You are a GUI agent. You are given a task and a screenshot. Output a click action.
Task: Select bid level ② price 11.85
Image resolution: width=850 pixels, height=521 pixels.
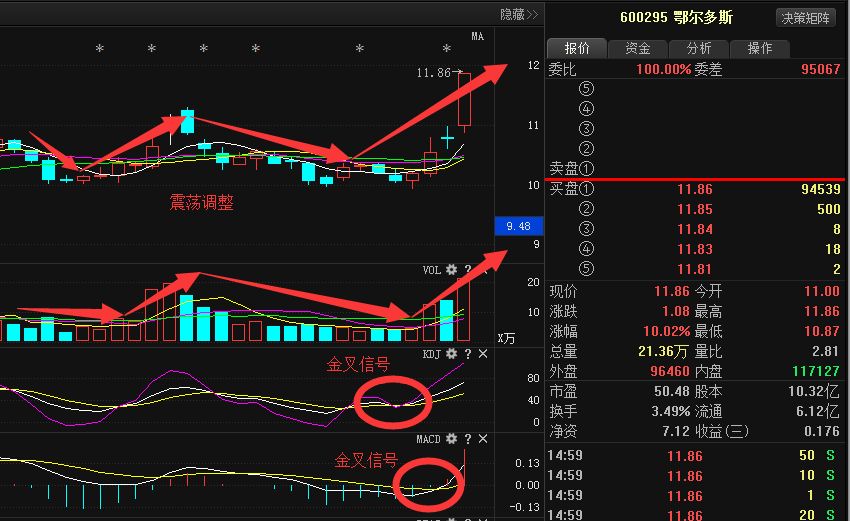pyautogui.click(x=694, y=209)
